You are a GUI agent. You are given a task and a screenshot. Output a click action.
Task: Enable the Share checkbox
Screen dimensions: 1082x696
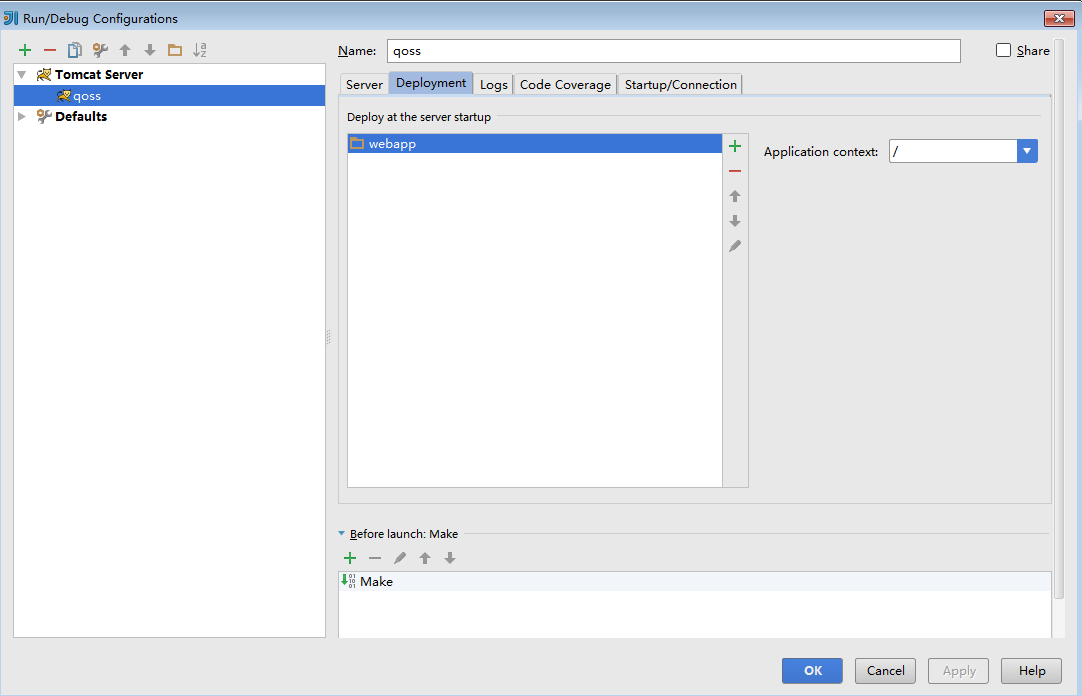pos(1003,50)
